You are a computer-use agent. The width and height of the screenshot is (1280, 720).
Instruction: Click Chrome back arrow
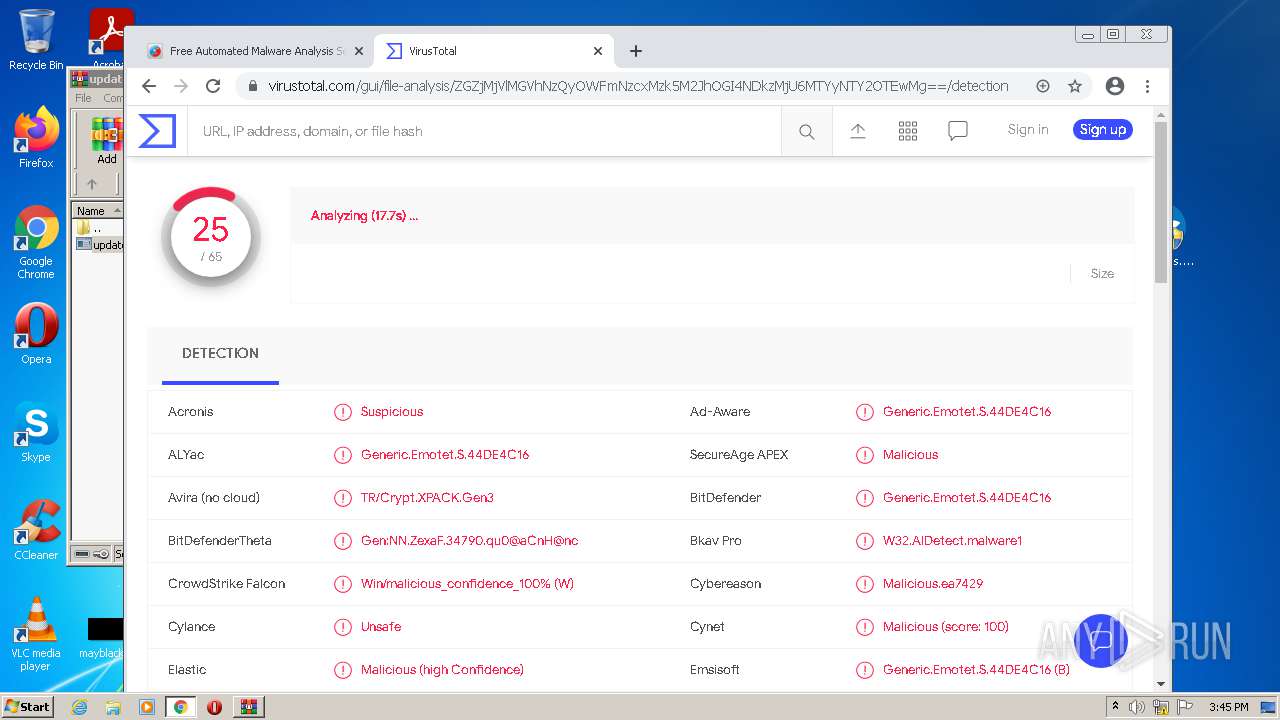click(x=149, y=86)
